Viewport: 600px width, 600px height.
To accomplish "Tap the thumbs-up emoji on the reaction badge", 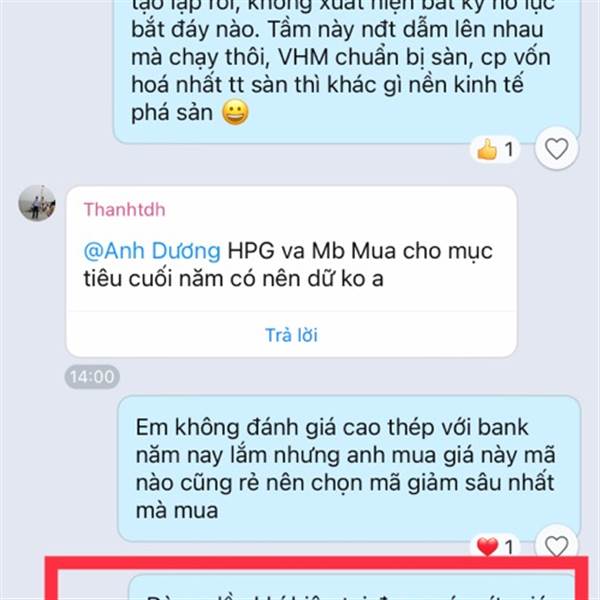I will (487, 149).
